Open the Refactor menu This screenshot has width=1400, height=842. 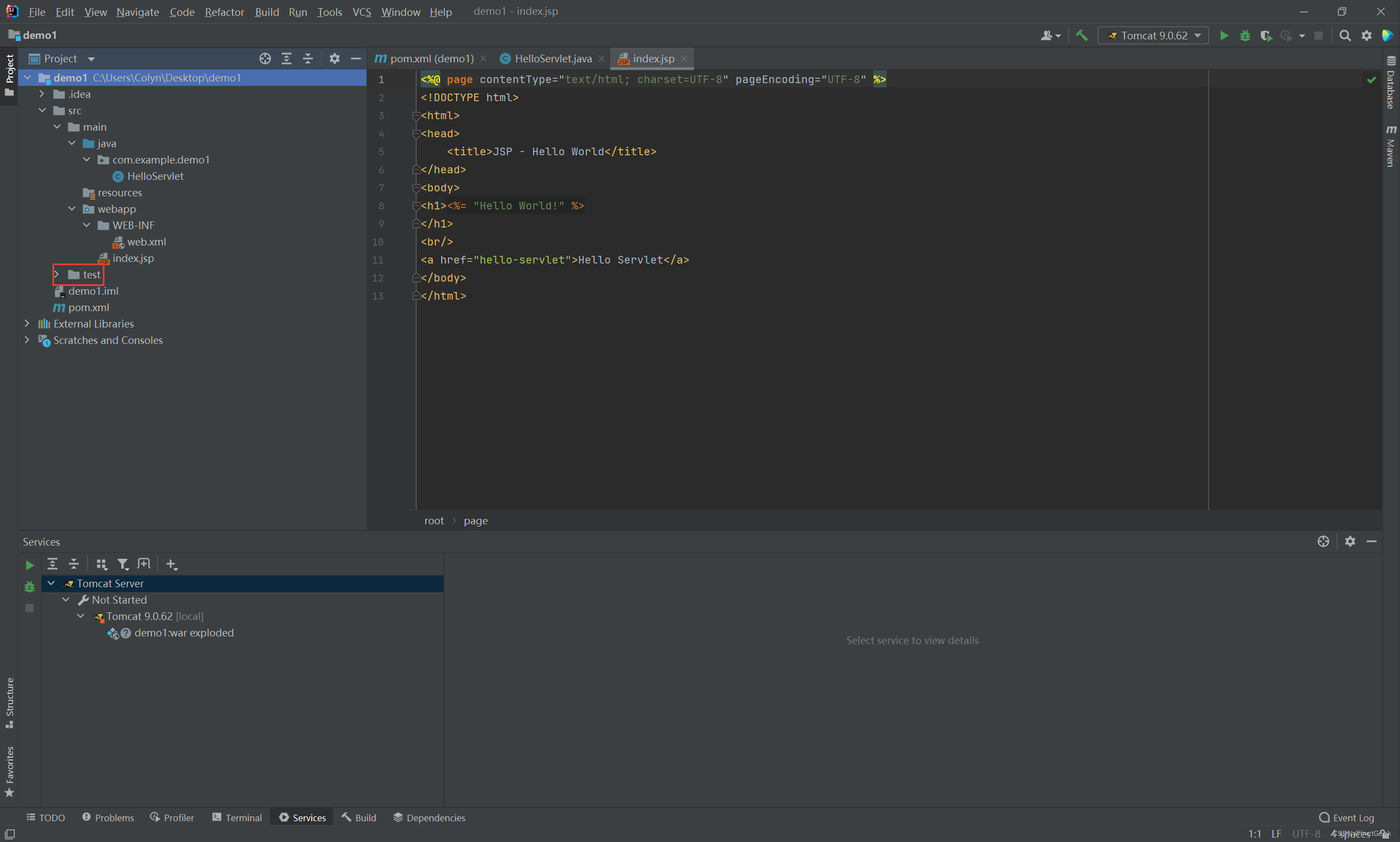pyautogui.click(x=224, y=12)
